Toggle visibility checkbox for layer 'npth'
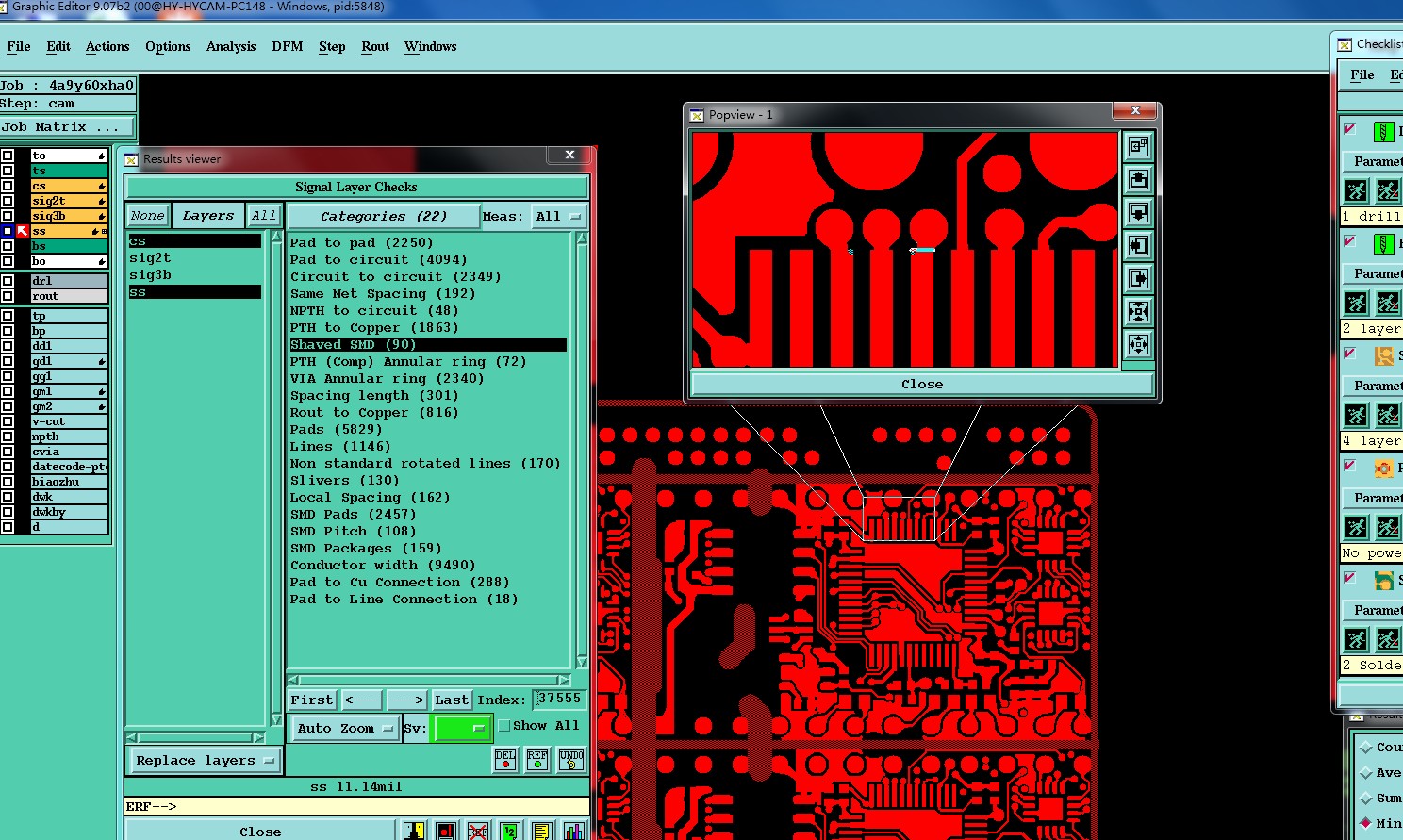This screenshot has width=1403, height=840. pyautogui.click(x=8, y=436)
